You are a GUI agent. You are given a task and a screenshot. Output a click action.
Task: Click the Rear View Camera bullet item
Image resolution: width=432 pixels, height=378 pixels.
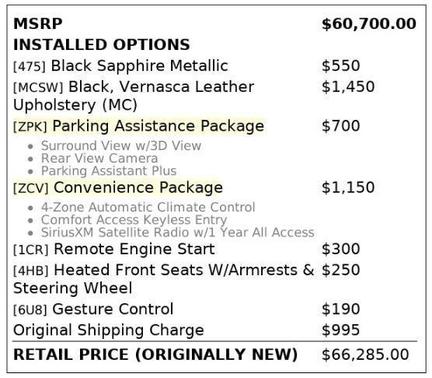(x=99, y=158)
